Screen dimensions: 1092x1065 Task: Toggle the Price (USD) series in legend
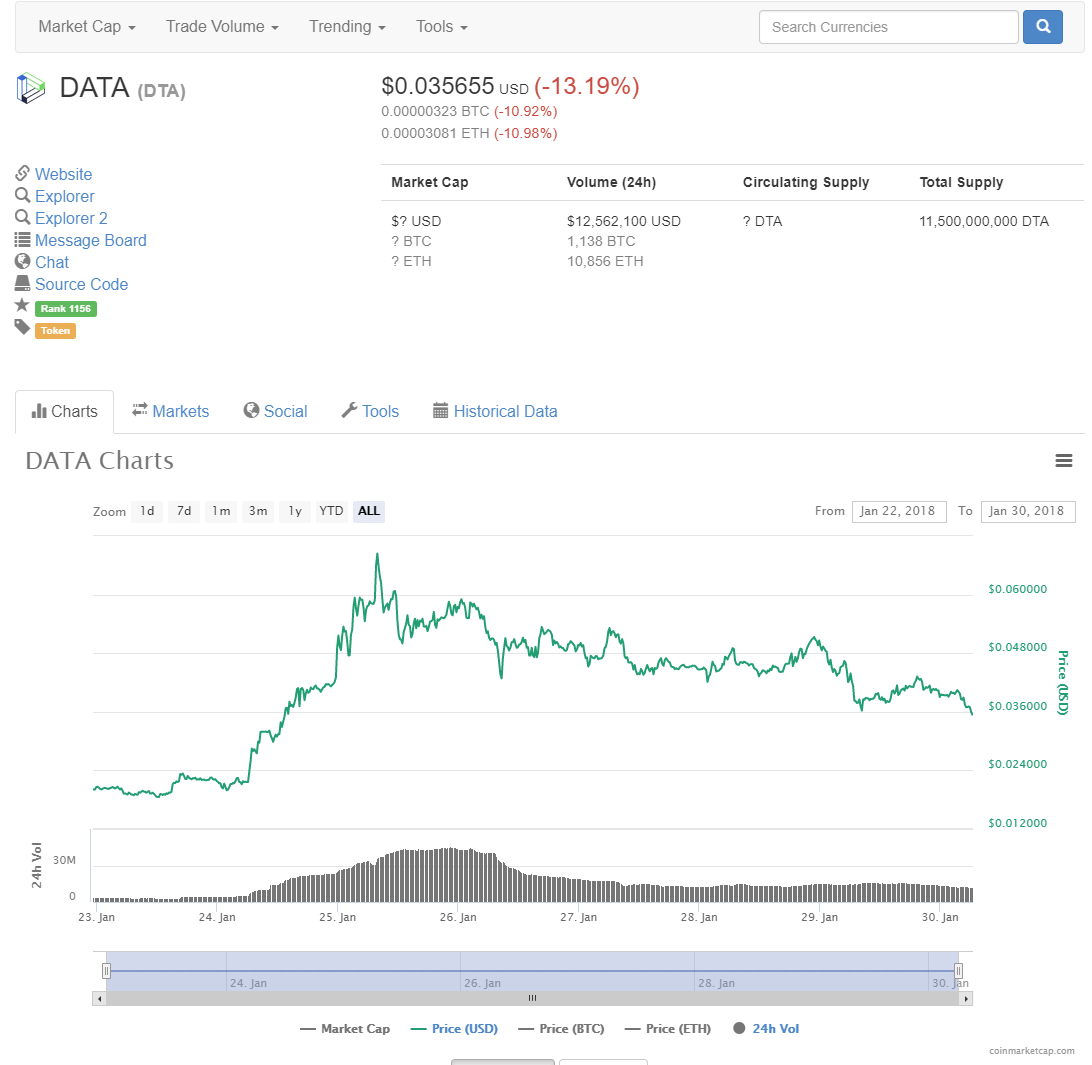454,1029
